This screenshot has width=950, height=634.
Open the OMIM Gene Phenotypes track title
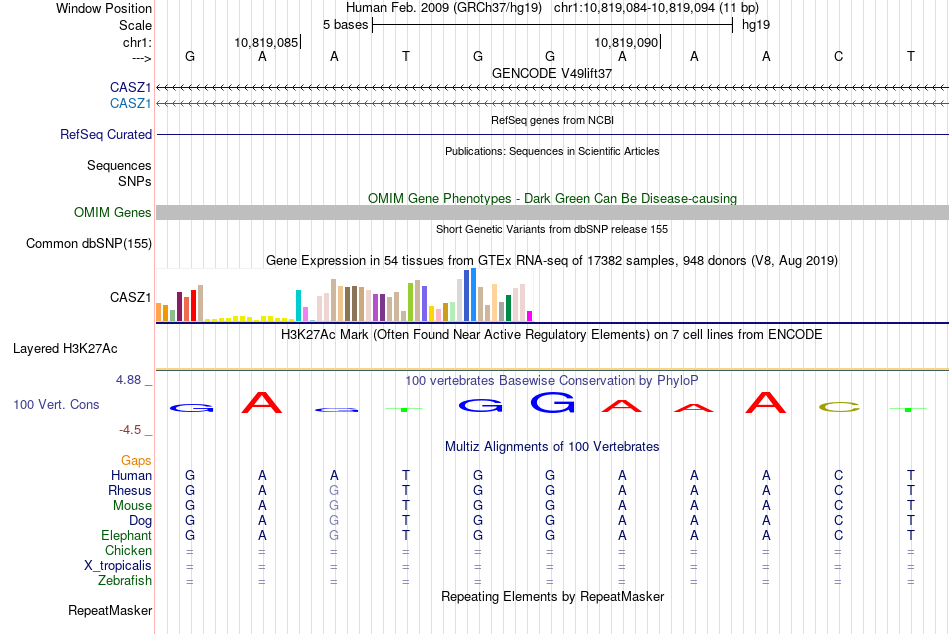(552, 198)
